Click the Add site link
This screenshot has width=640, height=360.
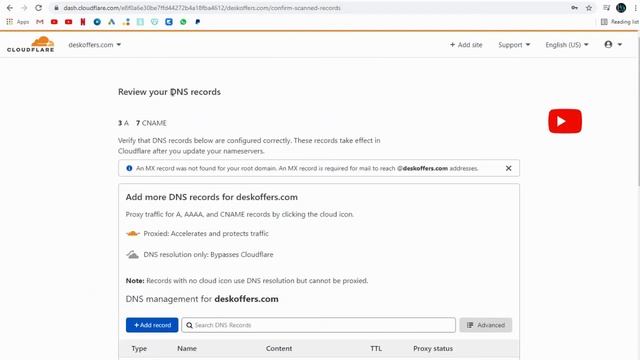pyautogui.click(x=466, y=44)
